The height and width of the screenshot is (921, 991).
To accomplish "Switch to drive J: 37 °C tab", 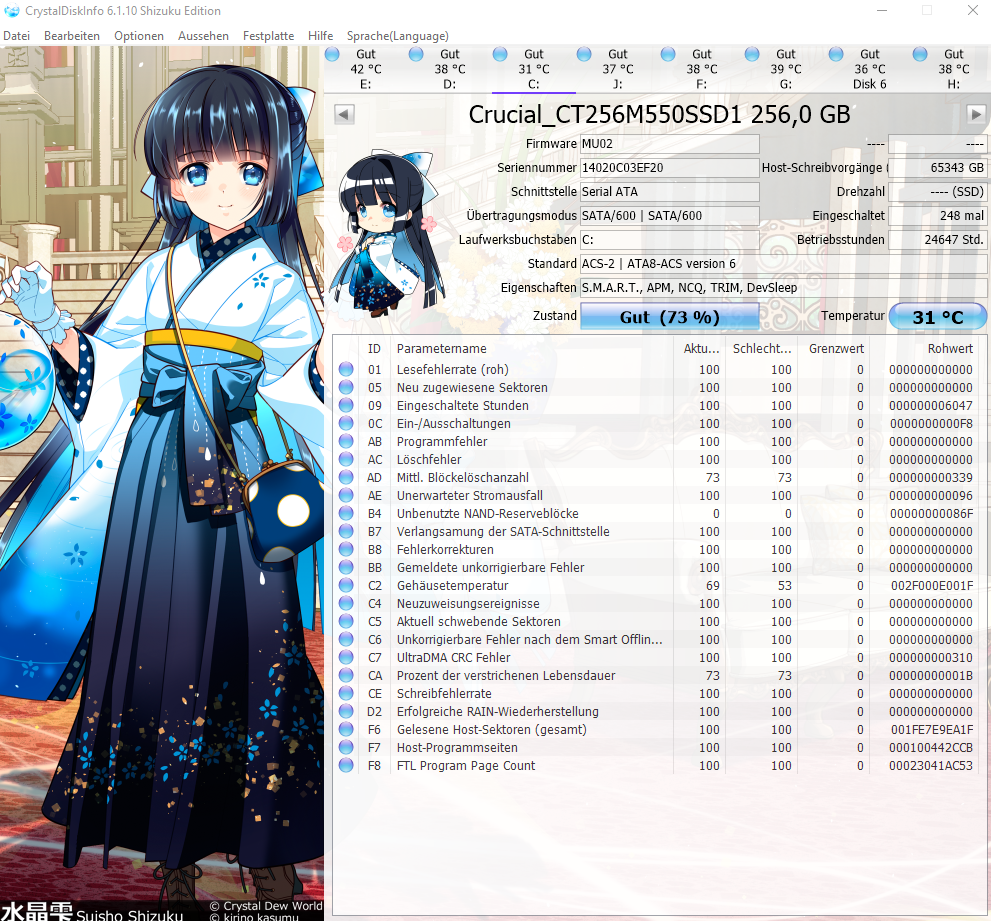I will [x=618, y=69].
